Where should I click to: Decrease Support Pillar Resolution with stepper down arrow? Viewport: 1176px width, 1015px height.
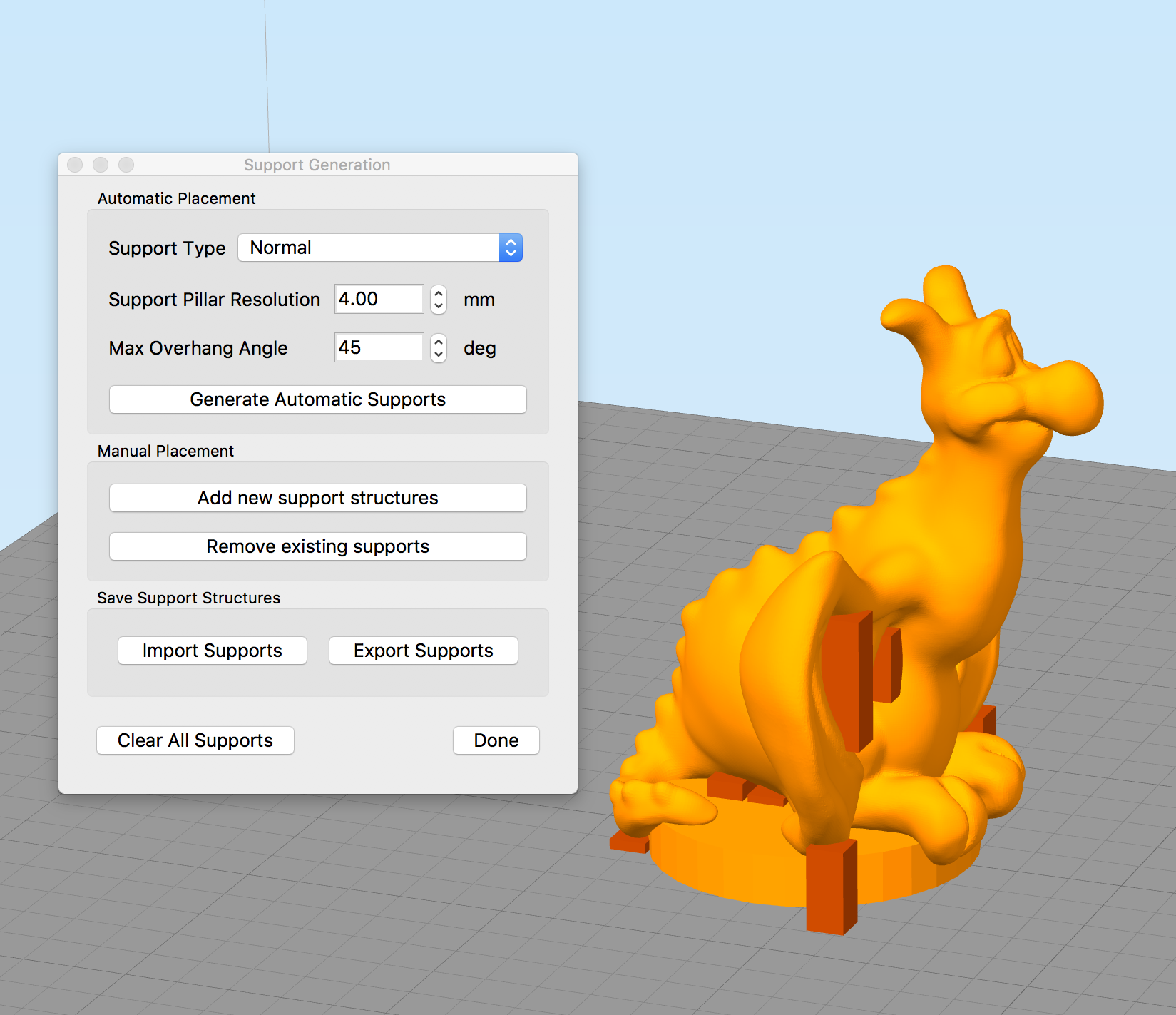tap(439, 306)
